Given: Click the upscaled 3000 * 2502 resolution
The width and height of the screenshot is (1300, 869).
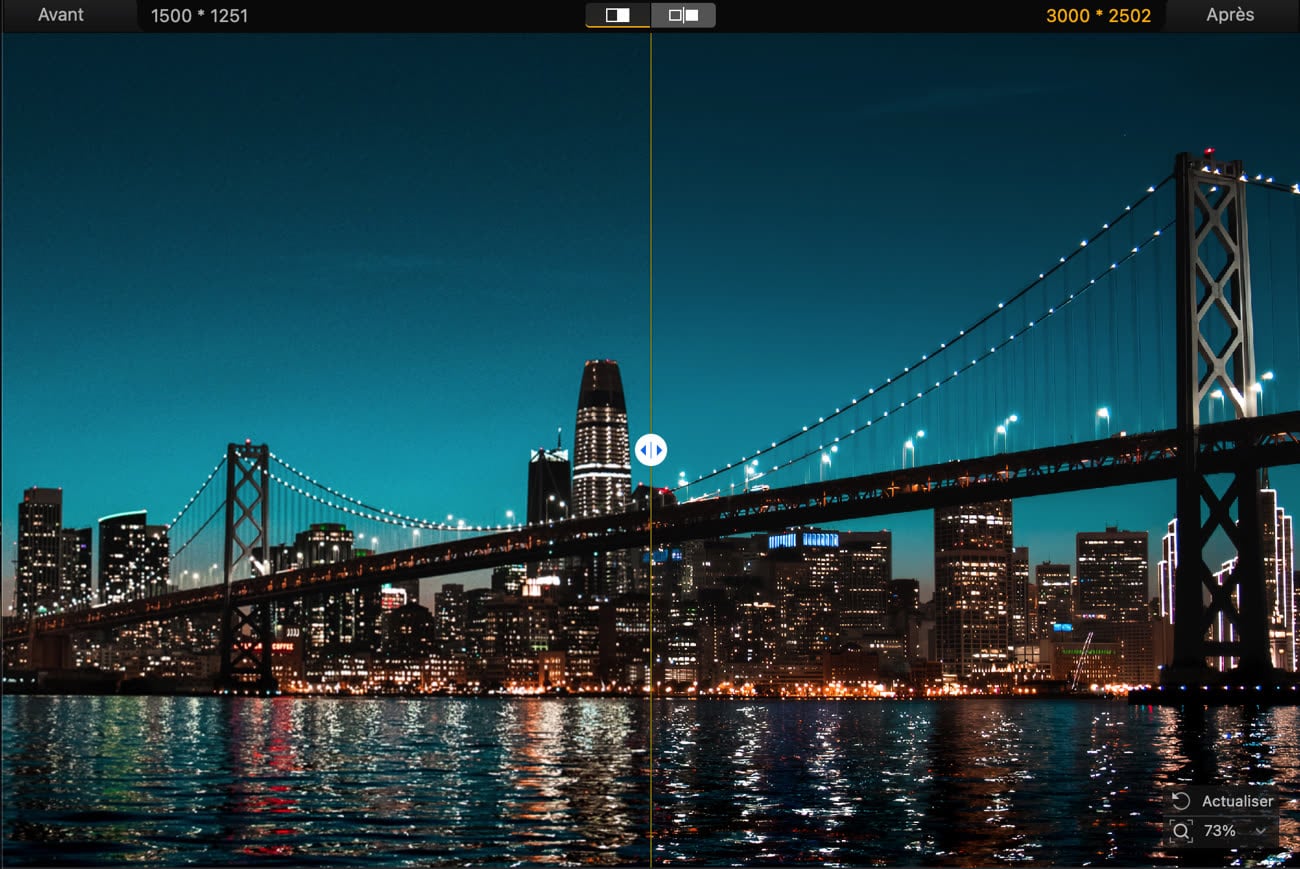Looking at the screenshot, I should [x=1098, y=16].
